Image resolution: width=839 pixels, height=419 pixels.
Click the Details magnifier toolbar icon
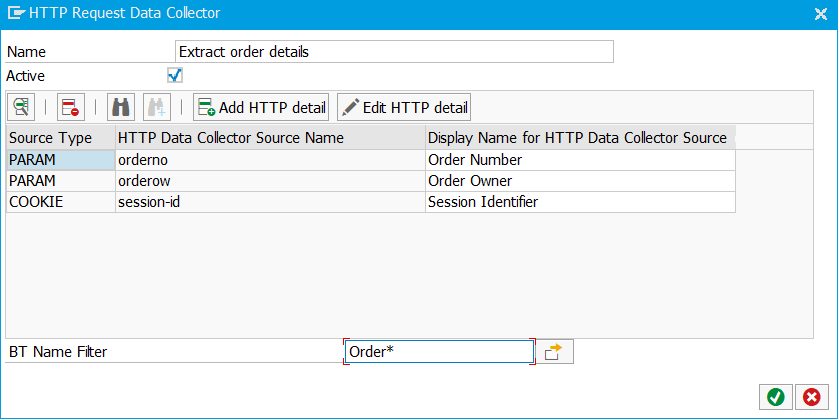coord(21,108)
